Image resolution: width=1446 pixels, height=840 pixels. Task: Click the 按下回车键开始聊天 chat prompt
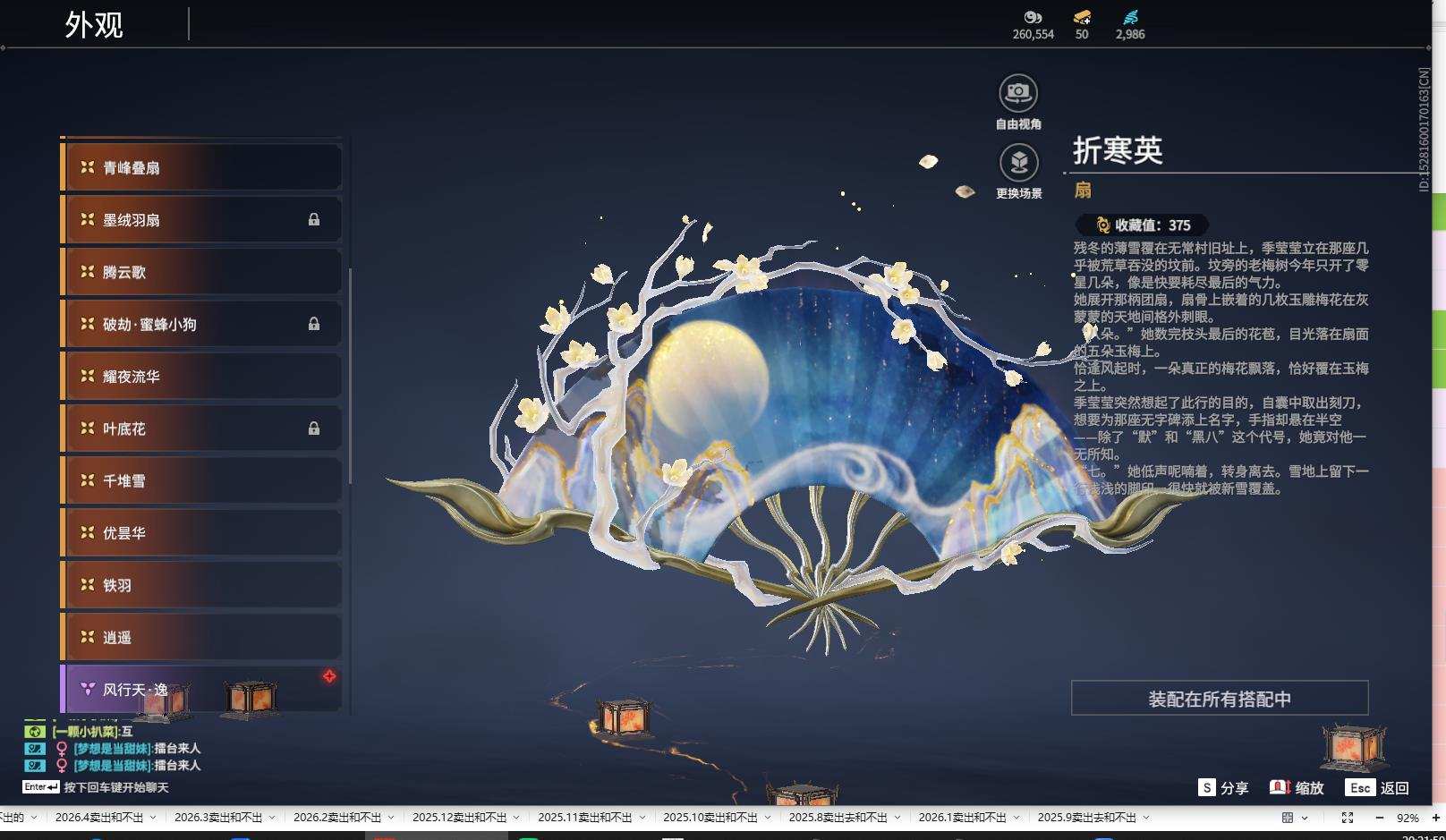[116, 787]
